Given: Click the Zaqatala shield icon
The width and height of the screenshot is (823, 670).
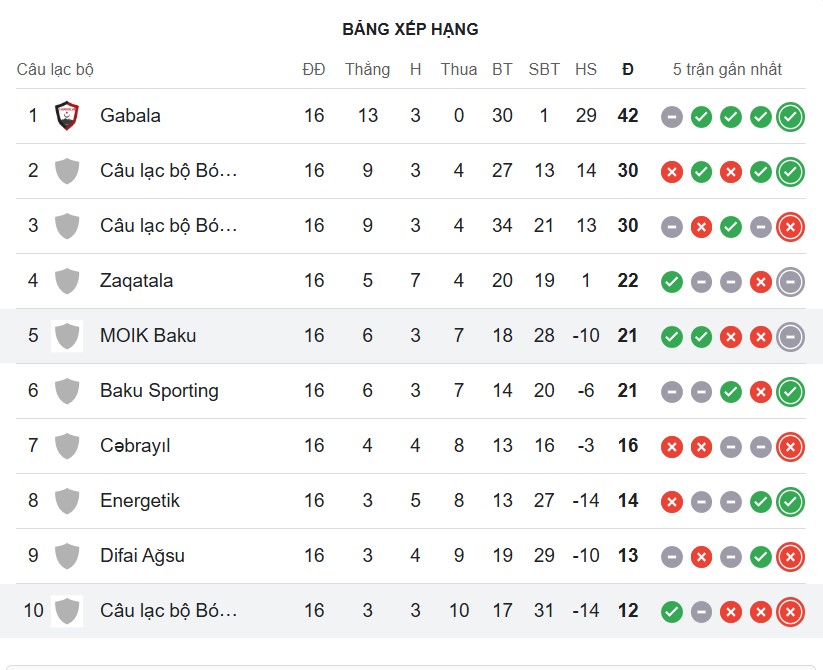Looking at the screenshot, I should [67, 281].
